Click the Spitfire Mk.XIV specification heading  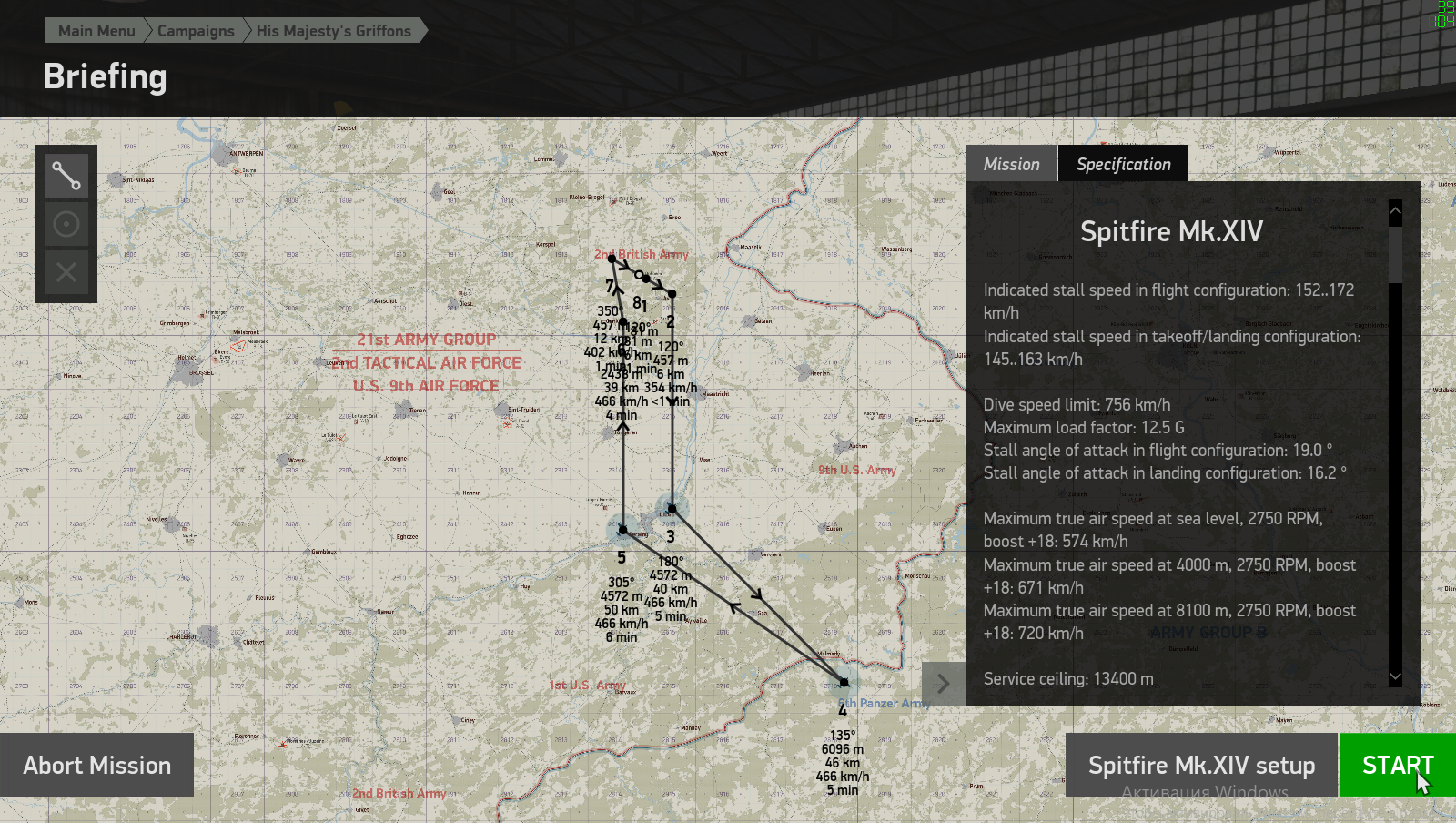1171,231
